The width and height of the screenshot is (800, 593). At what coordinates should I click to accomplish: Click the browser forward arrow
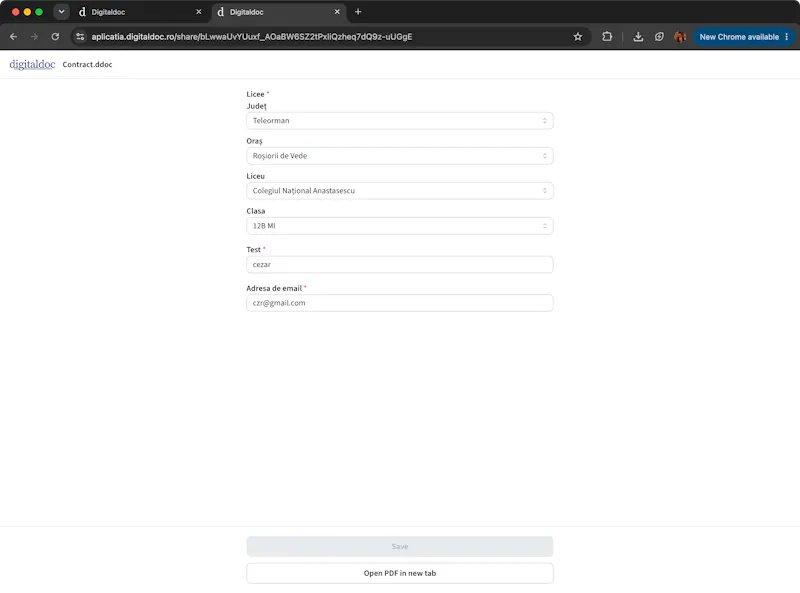(34, 37)
